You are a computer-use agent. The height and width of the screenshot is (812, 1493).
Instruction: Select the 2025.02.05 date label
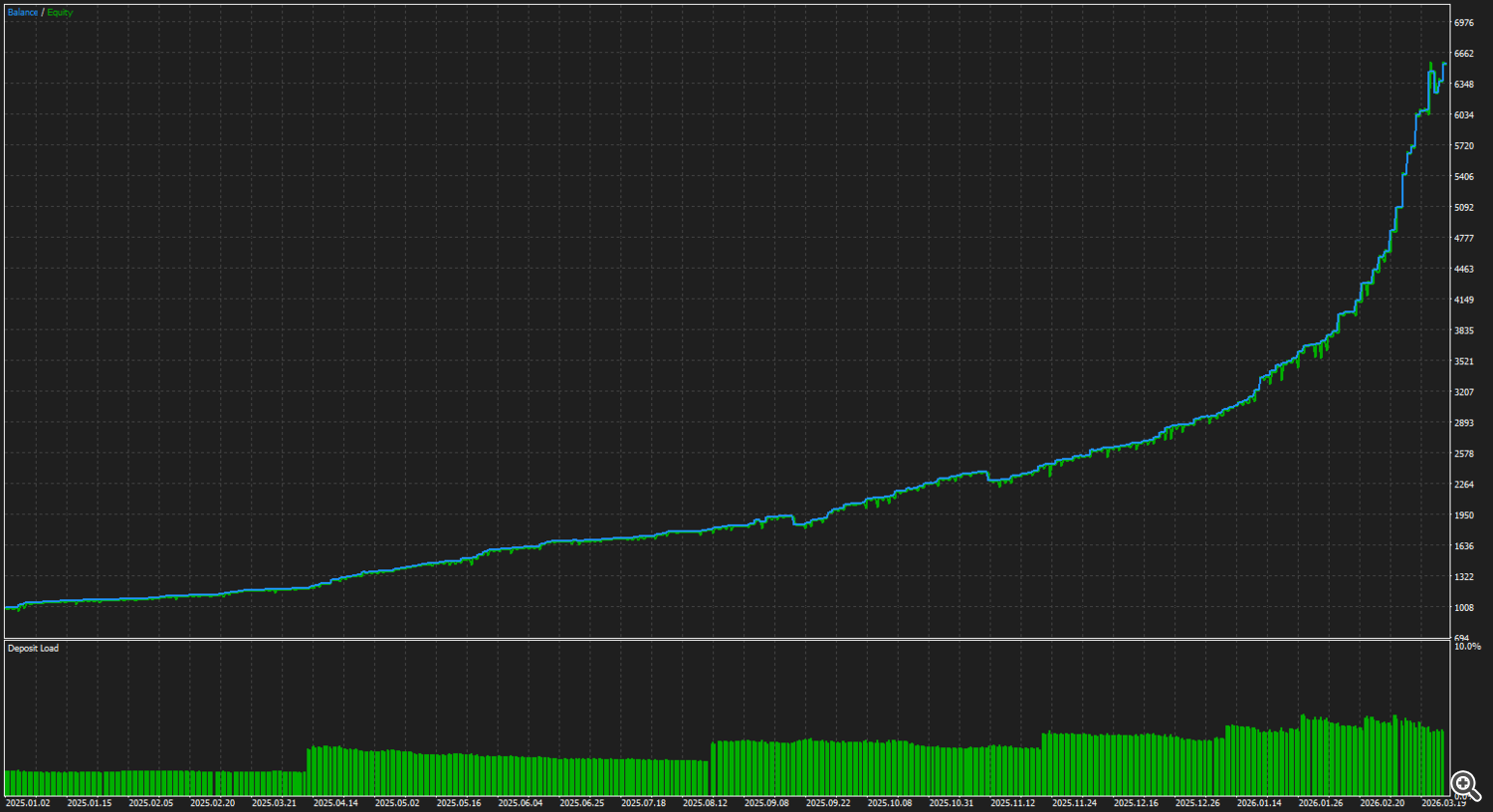tap(151, 803)
